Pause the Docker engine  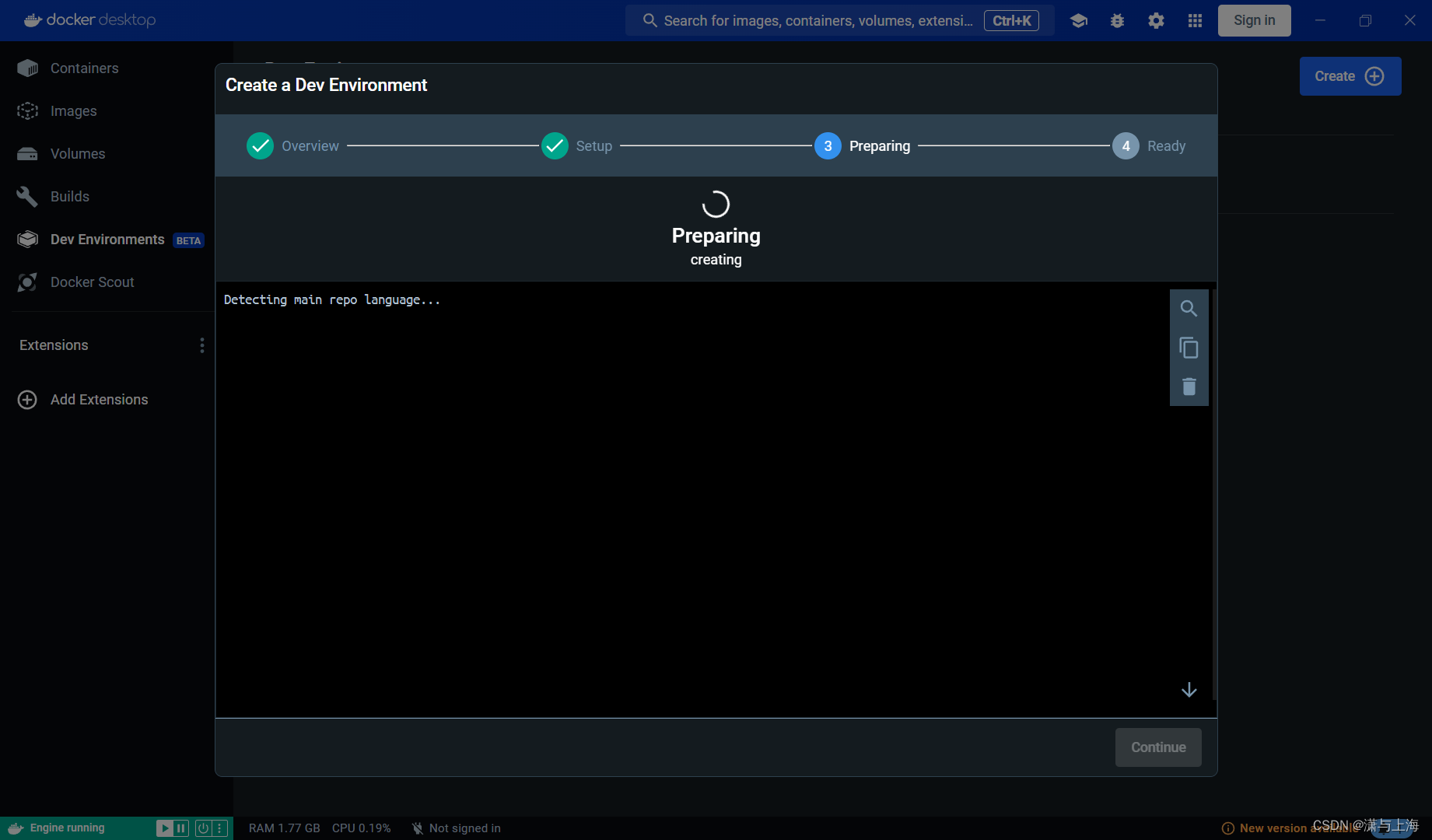[181, 828]
